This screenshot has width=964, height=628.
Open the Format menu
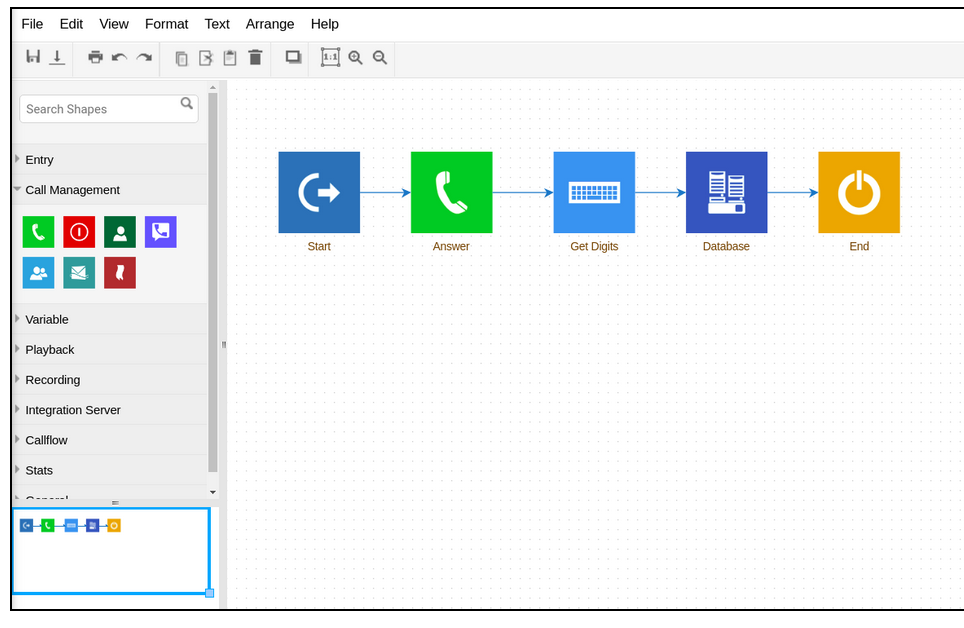click(x=167, y=24)
